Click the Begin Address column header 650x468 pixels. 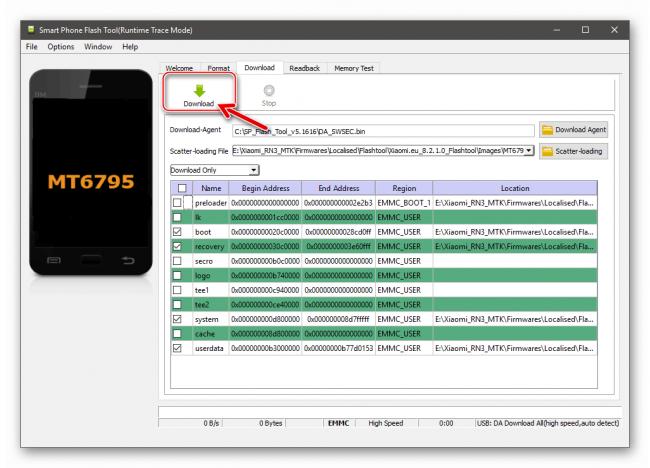click(265, 188)
